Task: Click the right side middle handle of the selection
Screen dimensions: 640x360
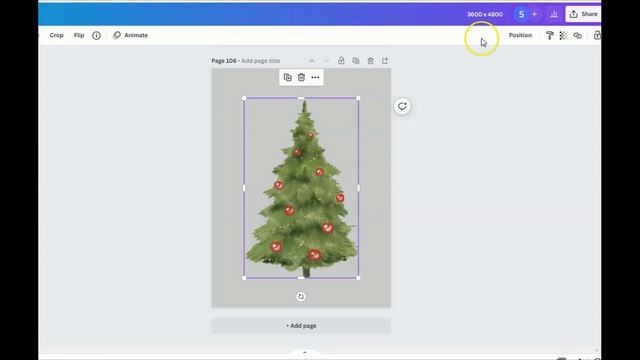Action: [x=358, y=188]
